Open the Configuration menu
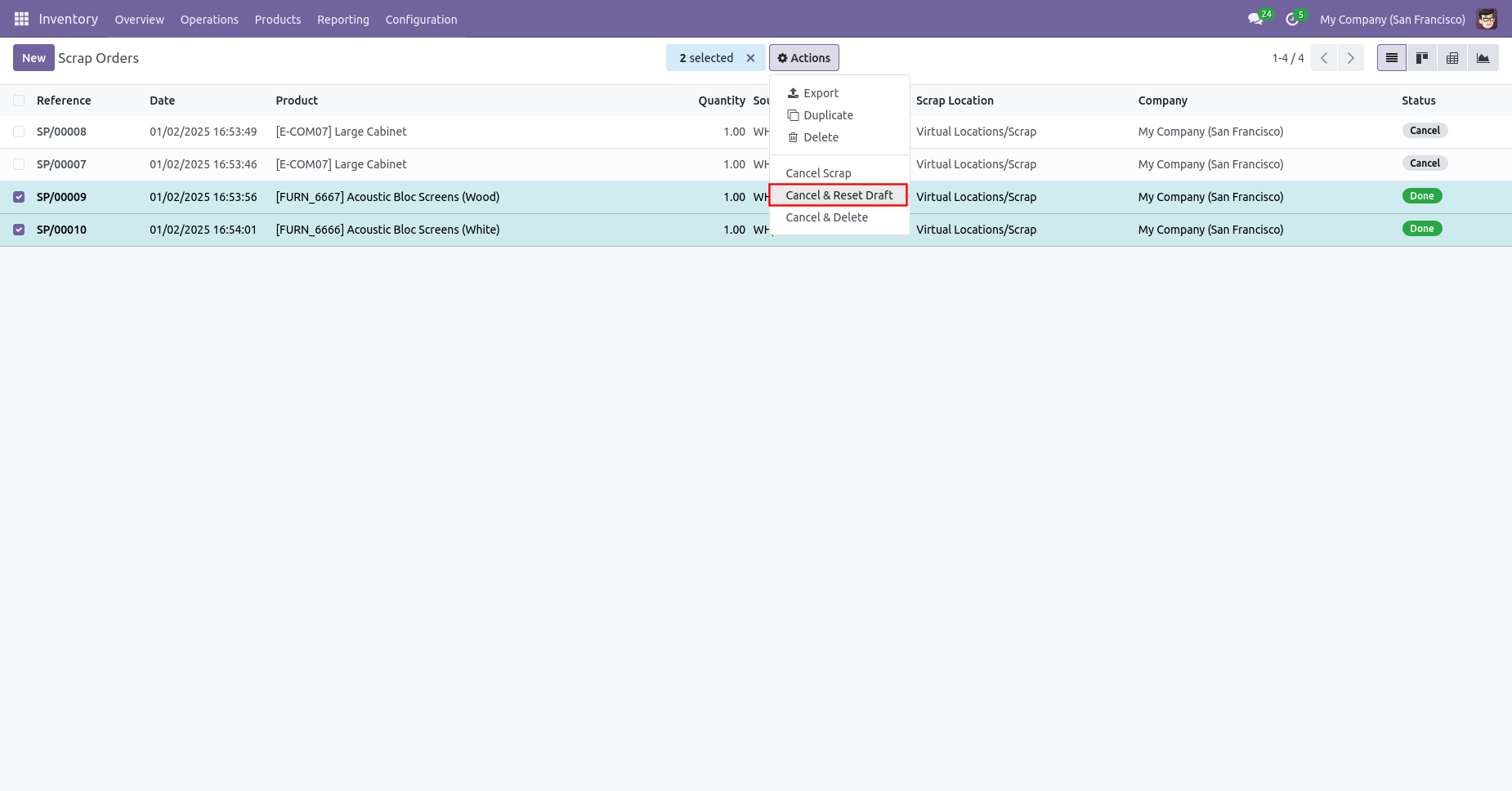This screenshot has height=791, width=1512. 421,20
